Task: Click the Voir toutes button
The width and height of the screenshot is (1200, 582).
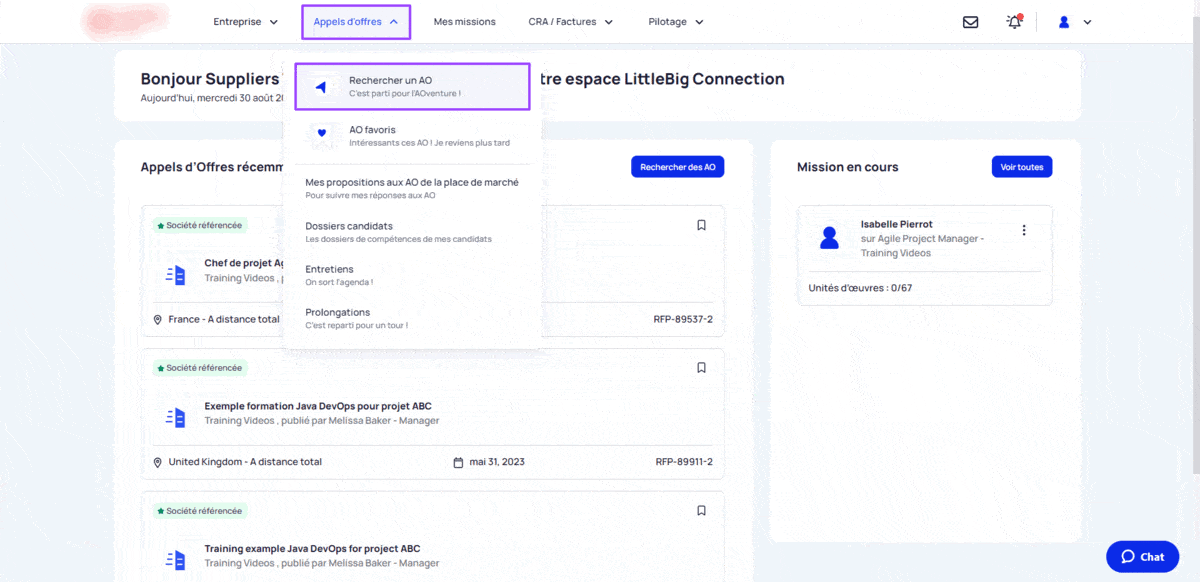Action: 1021,167
